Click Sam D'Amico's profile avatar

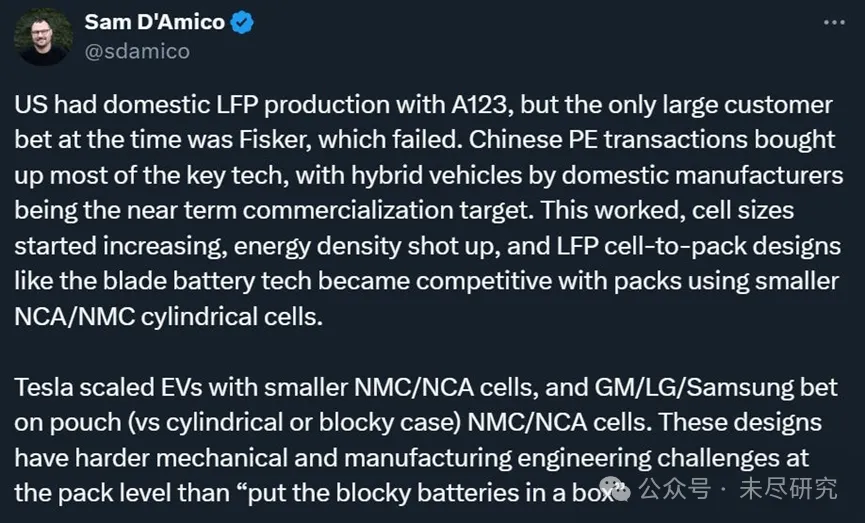[x=45, y=37]
